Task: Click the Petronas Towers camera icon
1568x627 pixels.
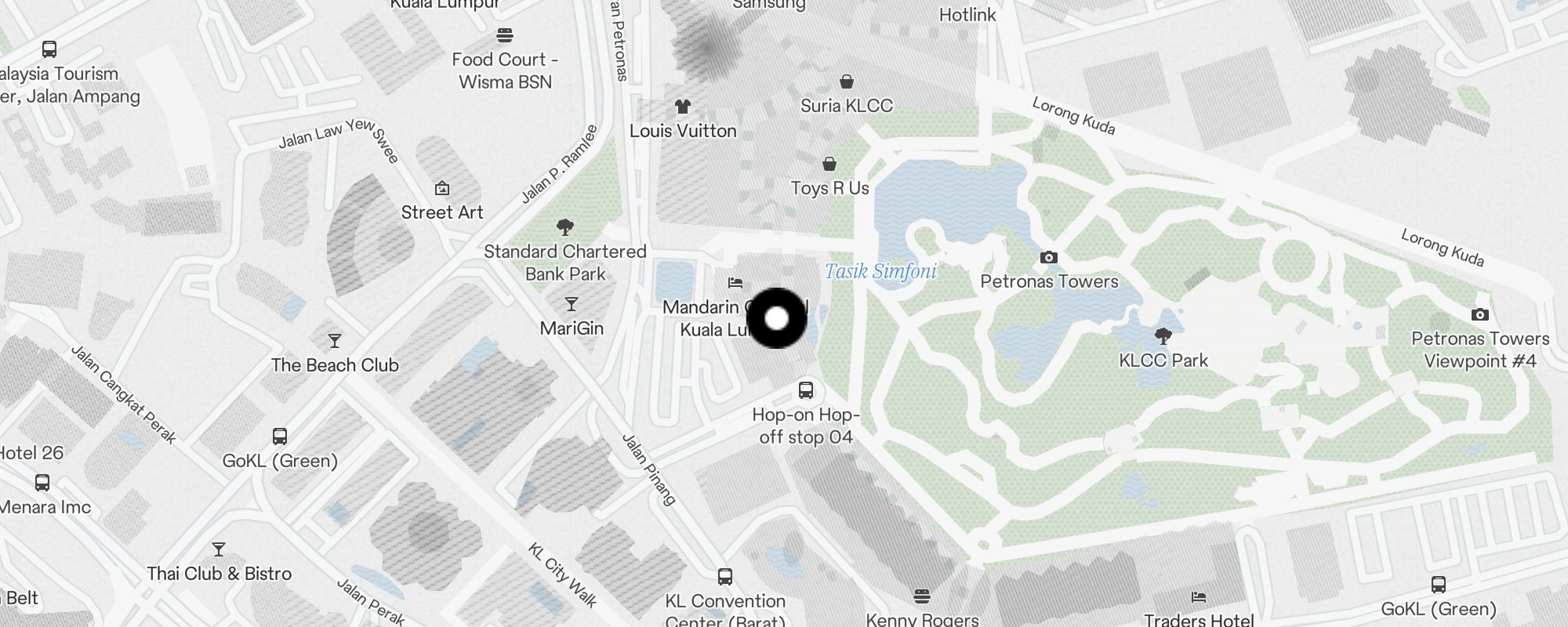Action: [1049, 257]
